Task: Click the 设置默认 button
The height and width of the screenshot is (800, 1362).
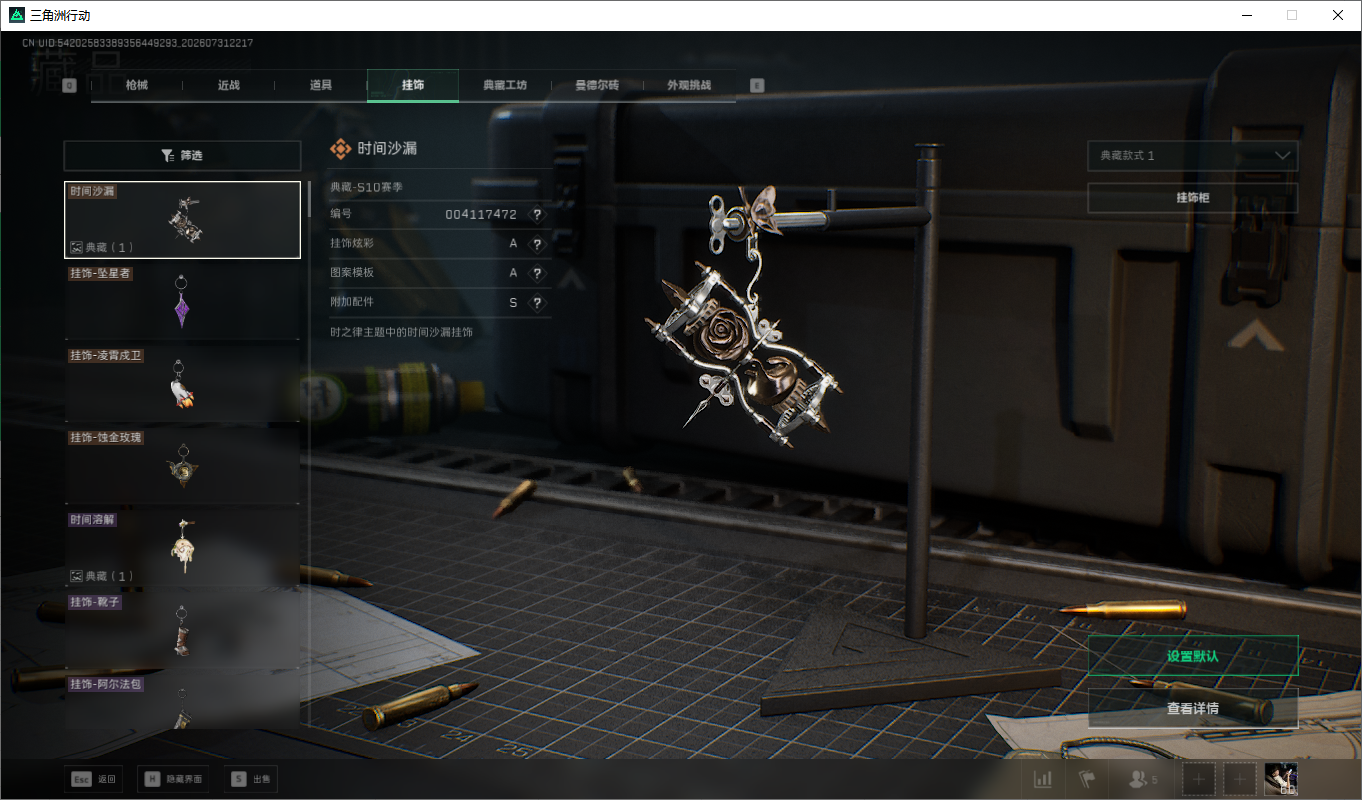Action: (x=1193, y=656)
